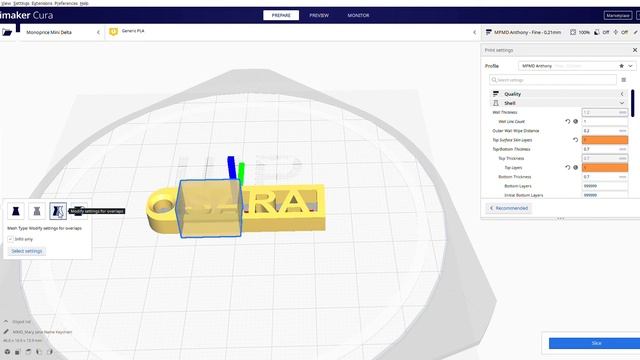Open settings visibility hamburger menu
640x360 pixels.
[x=623, y=80]
